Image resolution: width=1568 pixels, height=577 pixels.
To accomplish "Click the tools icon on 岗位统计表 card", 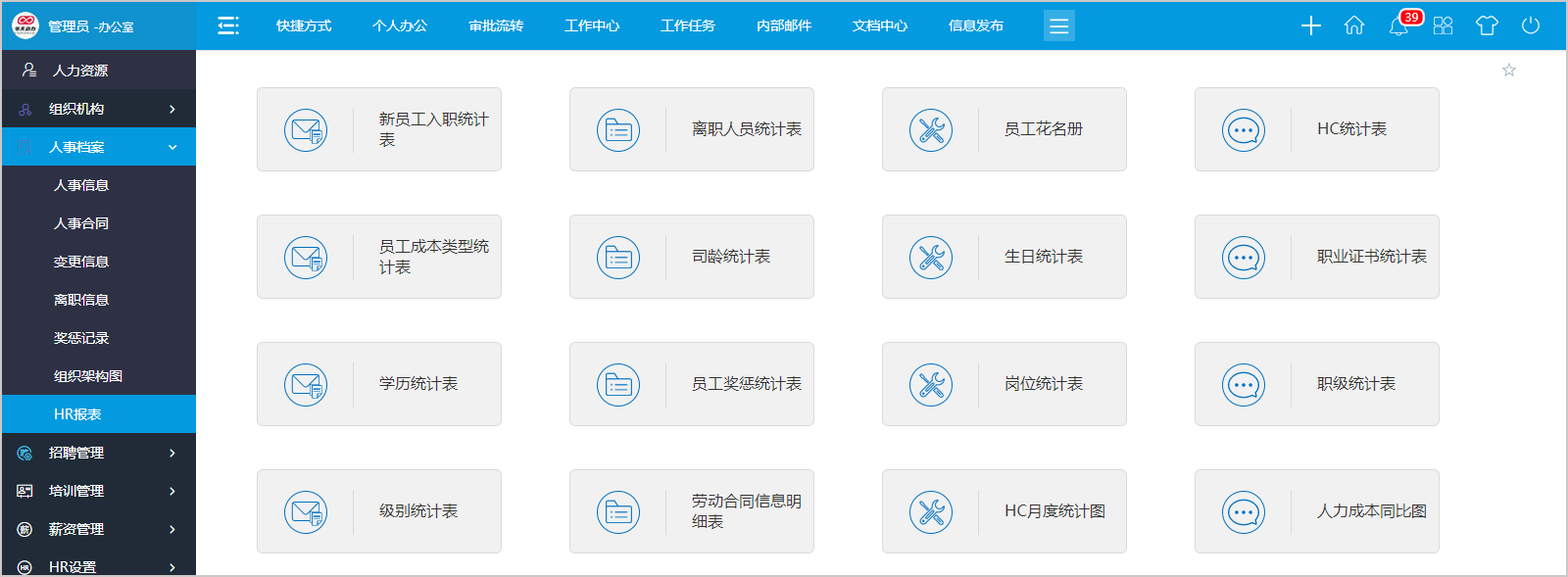I will pos(931,384).
